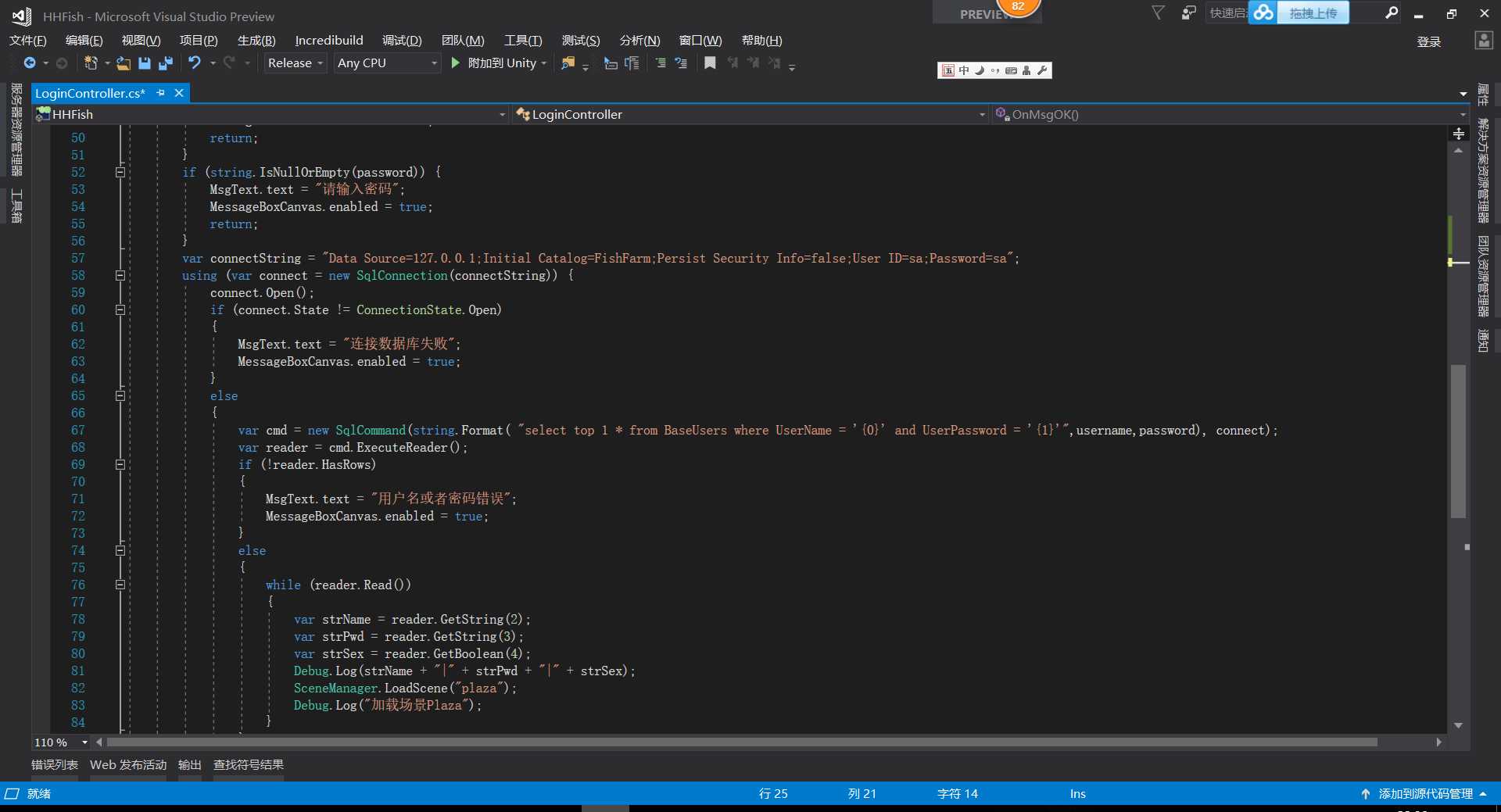Viewport: 1501px width, 812px height.
Task: Click the account avatar icon
Action: (1484, 41)
